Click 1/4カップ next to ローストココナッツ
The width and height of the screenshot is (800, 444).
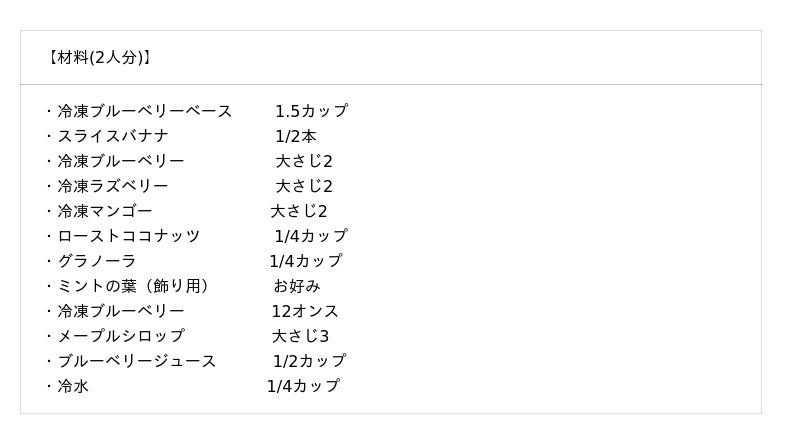[311, 236]
